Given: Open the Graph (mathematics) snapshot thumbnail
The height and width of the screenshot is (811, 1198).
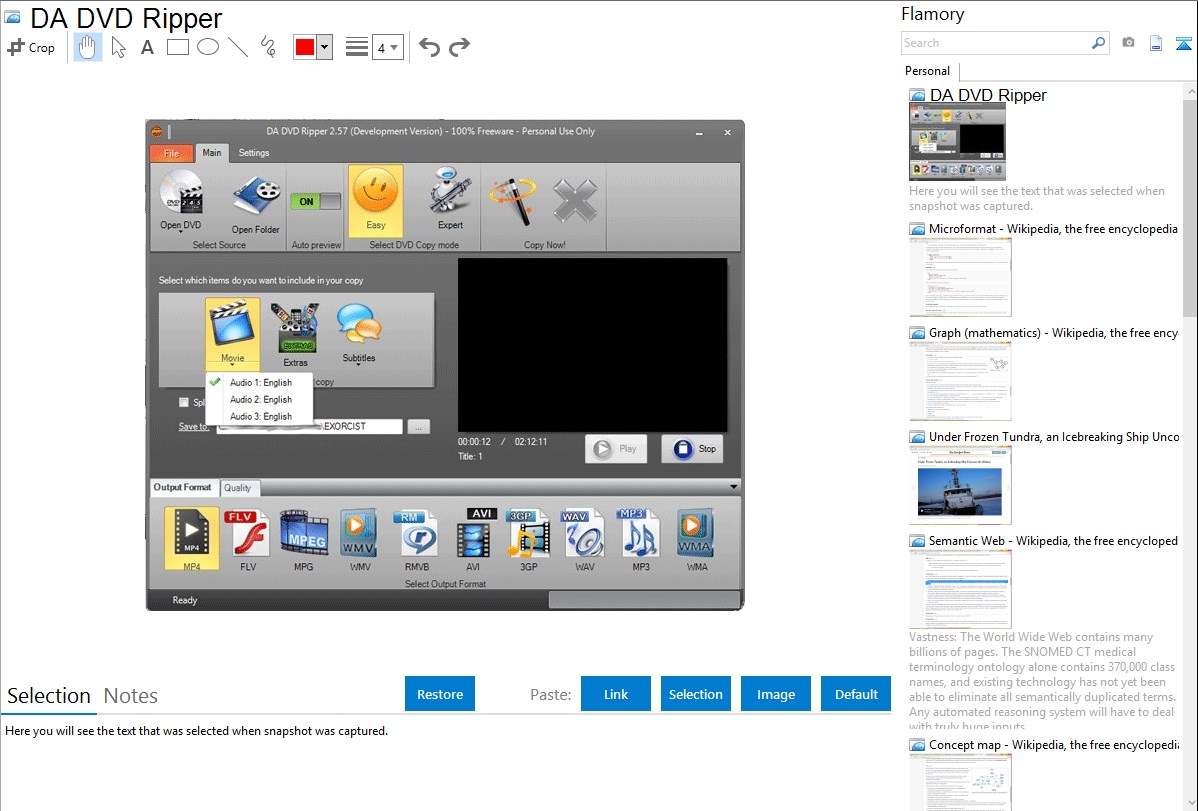Looking at the screenshot, I should [x=960, y=381].
